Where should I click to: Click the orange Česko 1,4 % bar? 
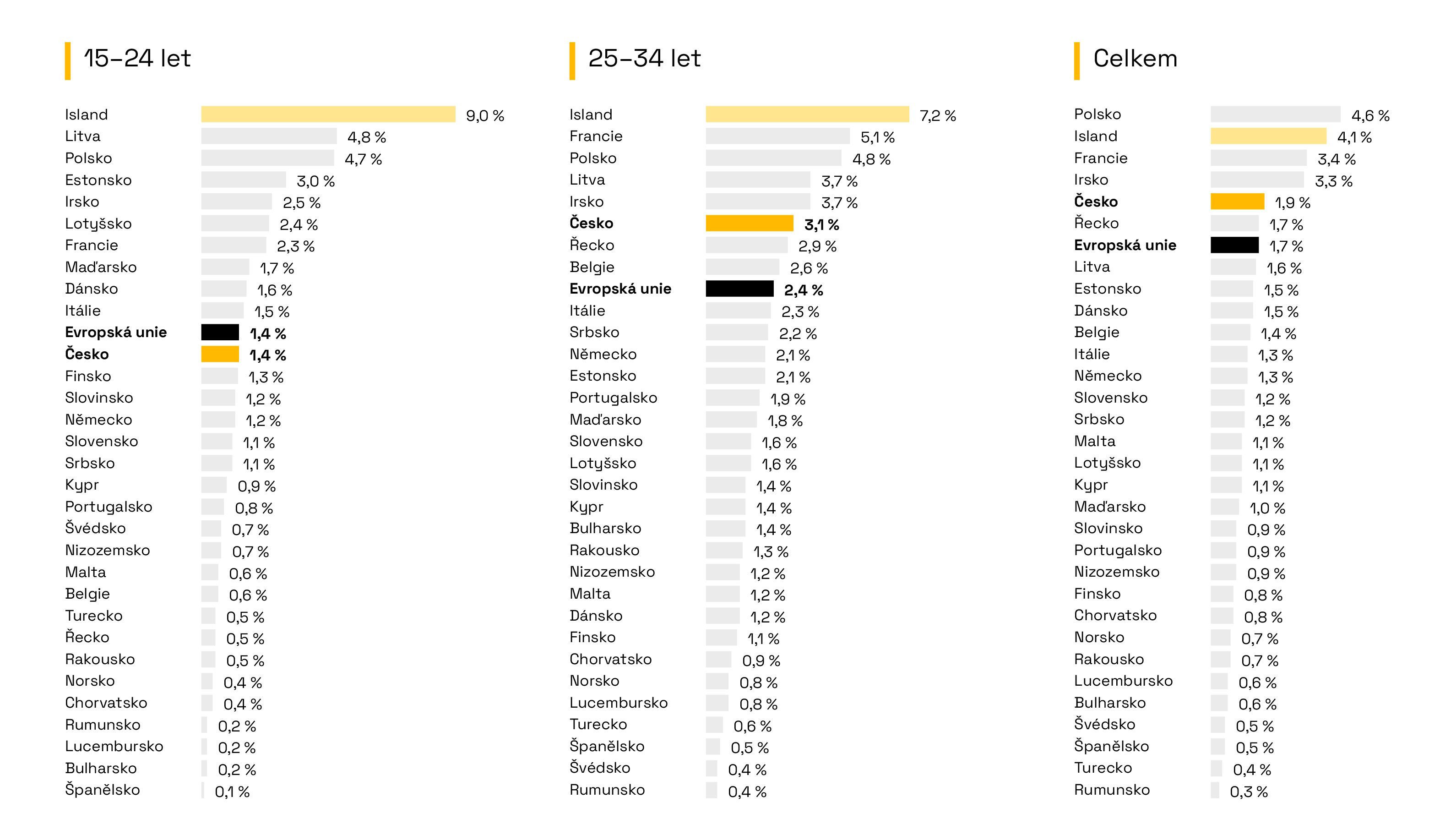pos(220,355)
